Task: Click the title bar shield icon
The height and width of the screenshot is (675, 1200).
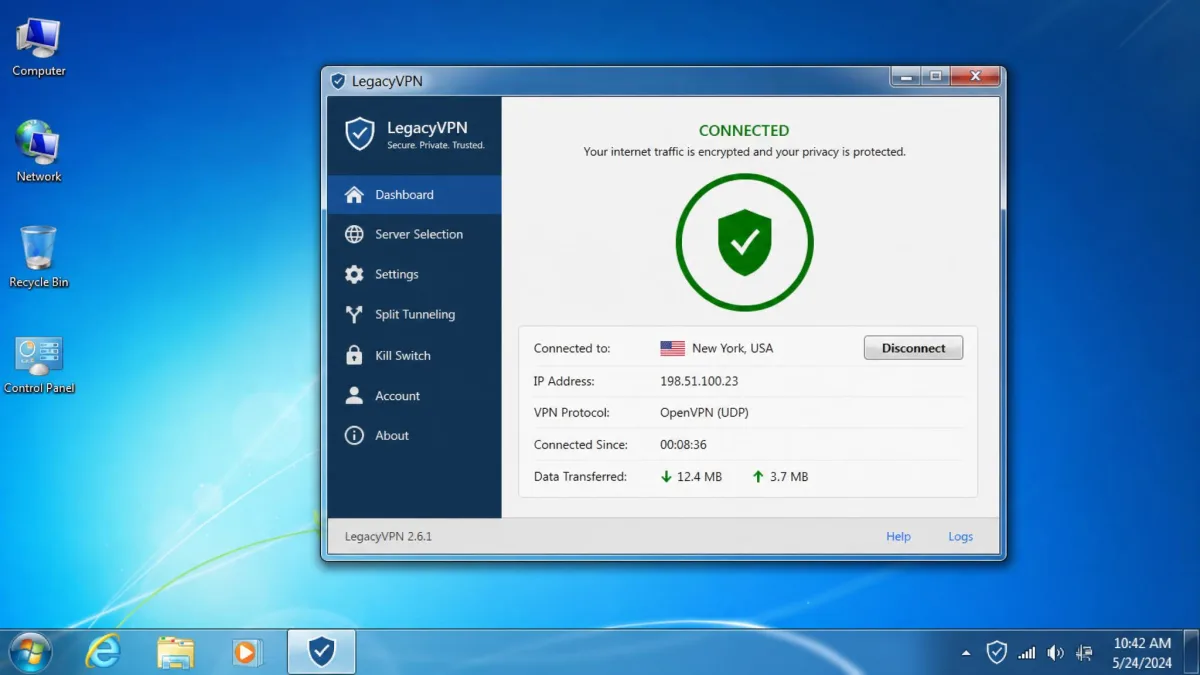Action: tap(338, 81)
